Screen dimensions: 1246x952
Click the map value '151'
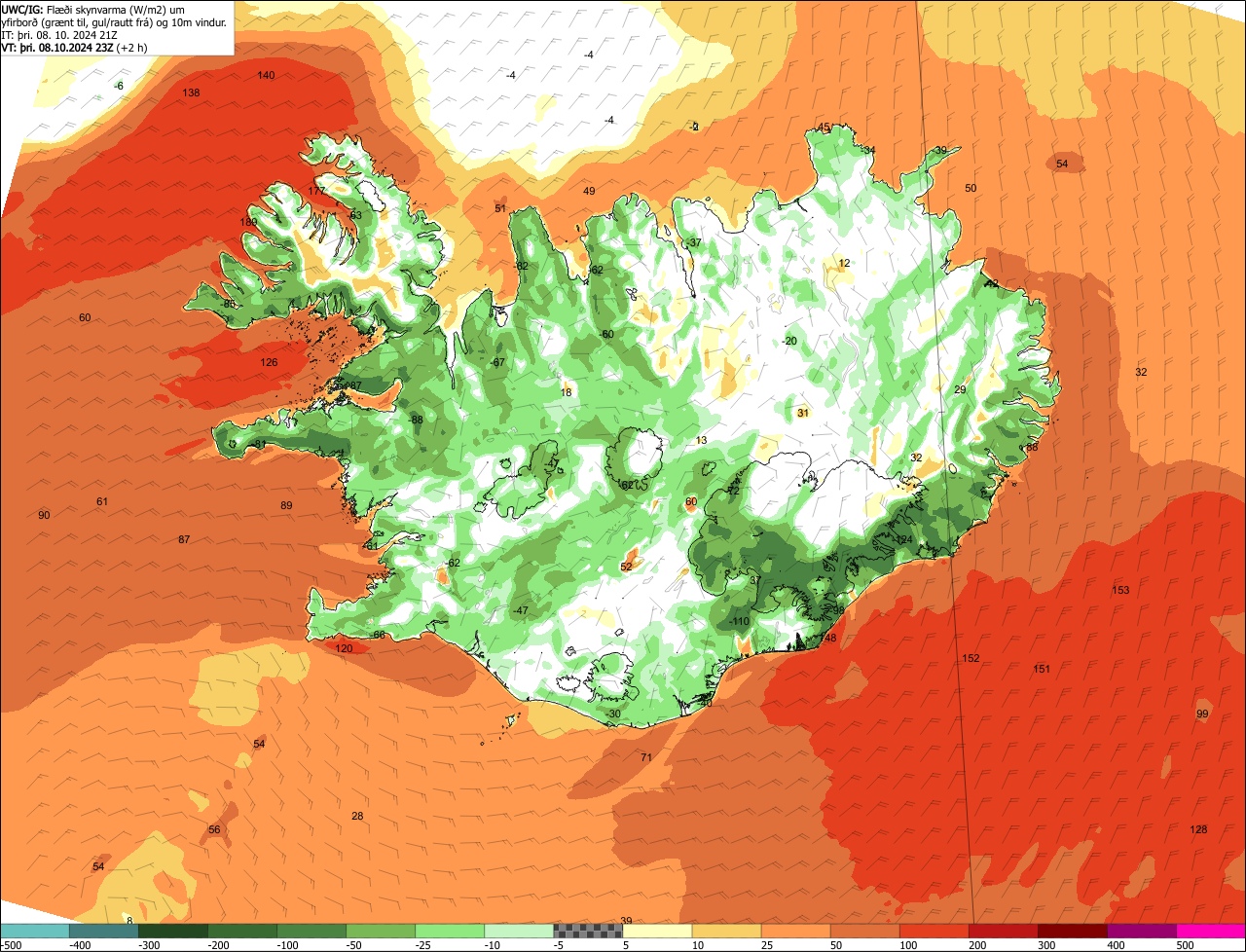click(x=1042, y=669)
